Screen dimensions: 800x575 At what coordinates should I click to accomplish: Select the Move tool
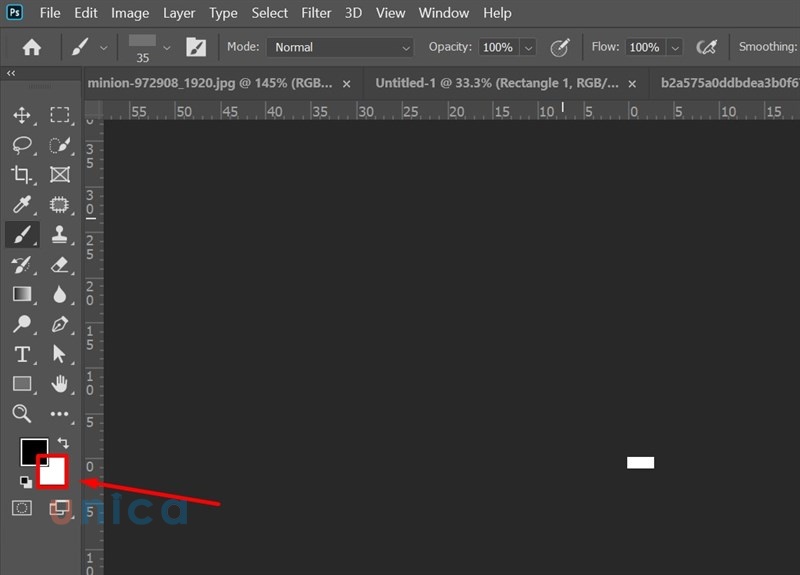(x=22, y=115)
